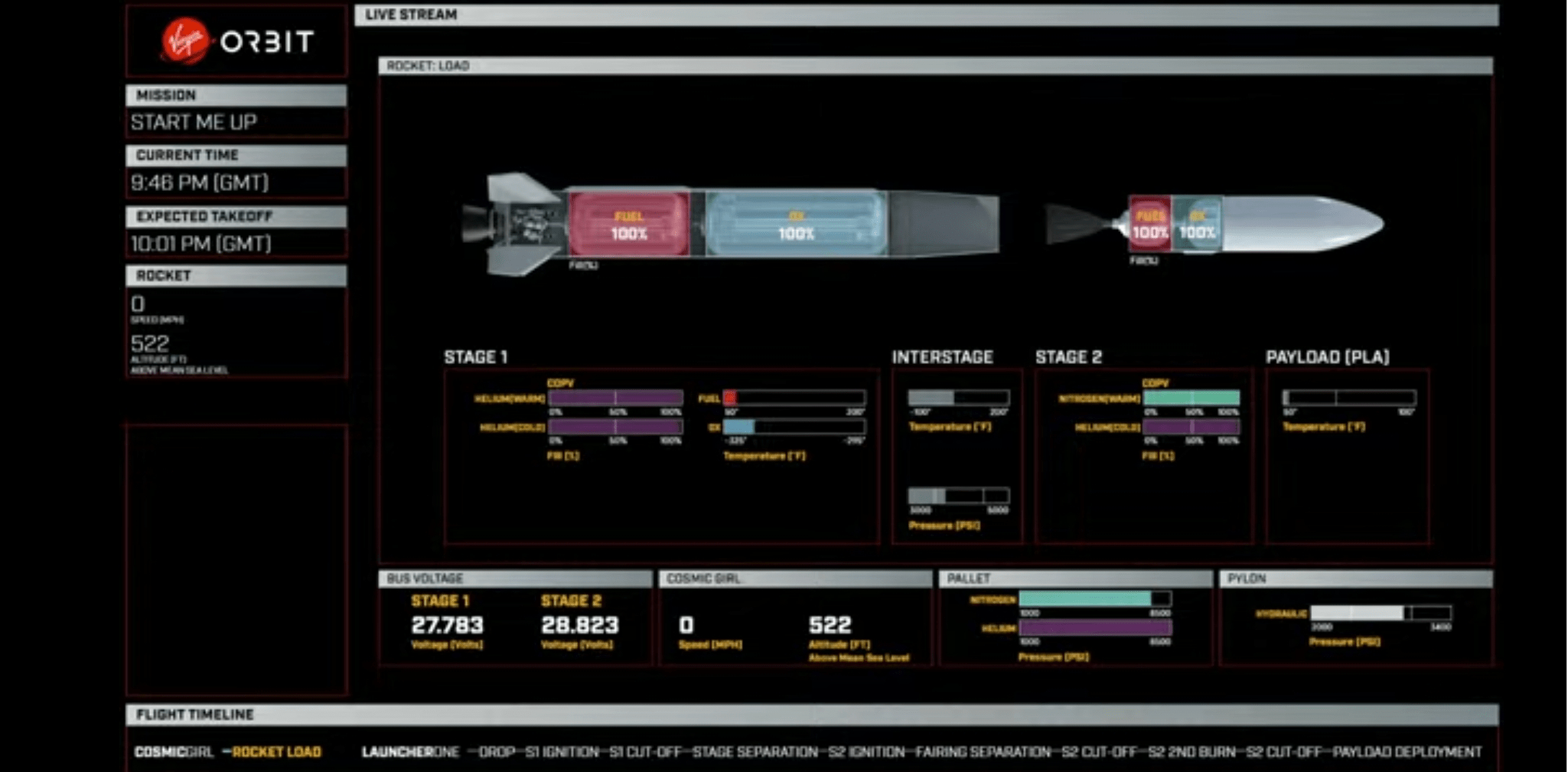Screen dimensions: 1568x772
Task: Click the Pylon Hydraulic pressure bar
Action: click(1380, 613)
